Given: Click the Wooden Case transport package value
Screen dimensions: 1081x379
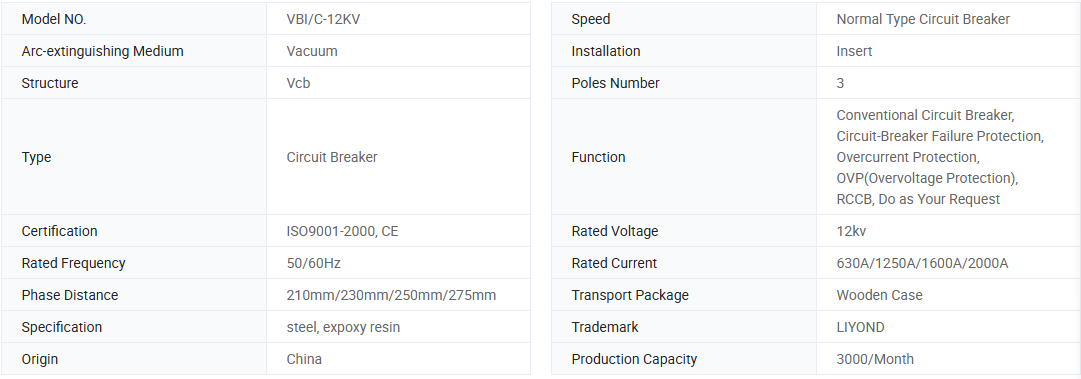Looking at the screenshot, I should coord(879,295).
